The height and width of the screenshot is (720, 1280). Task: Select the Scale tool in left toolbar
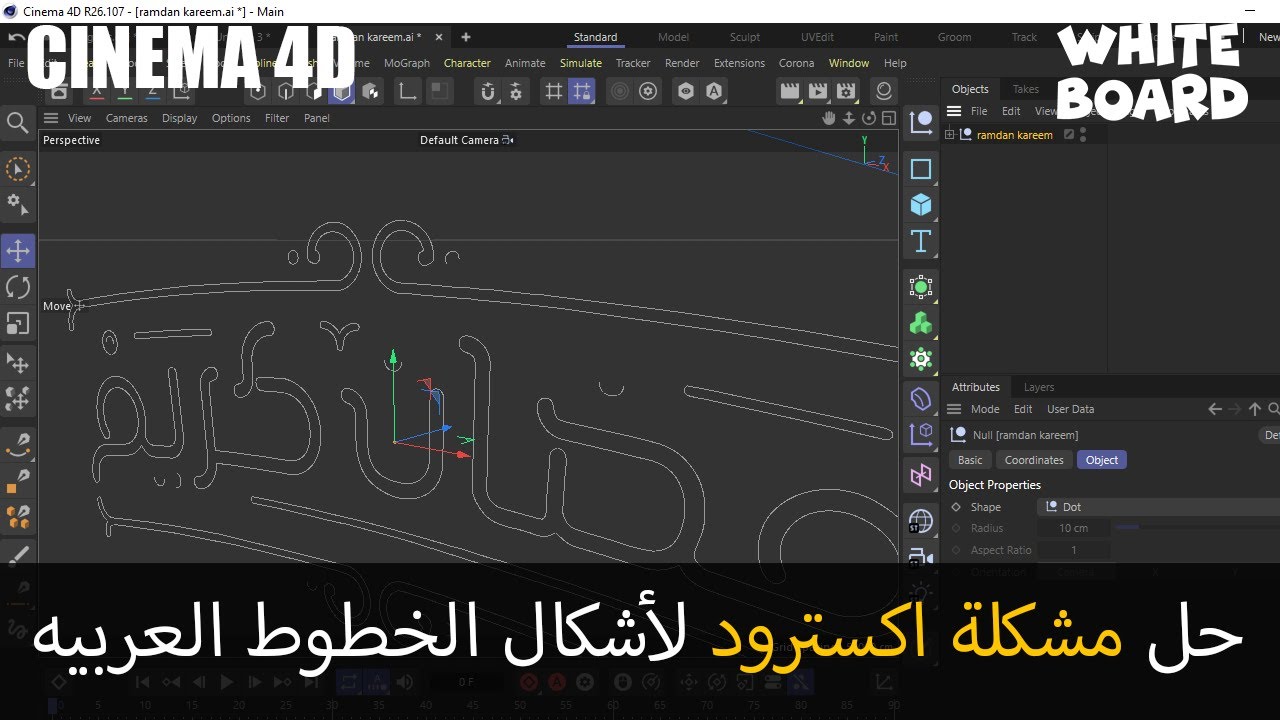point(18,323)
